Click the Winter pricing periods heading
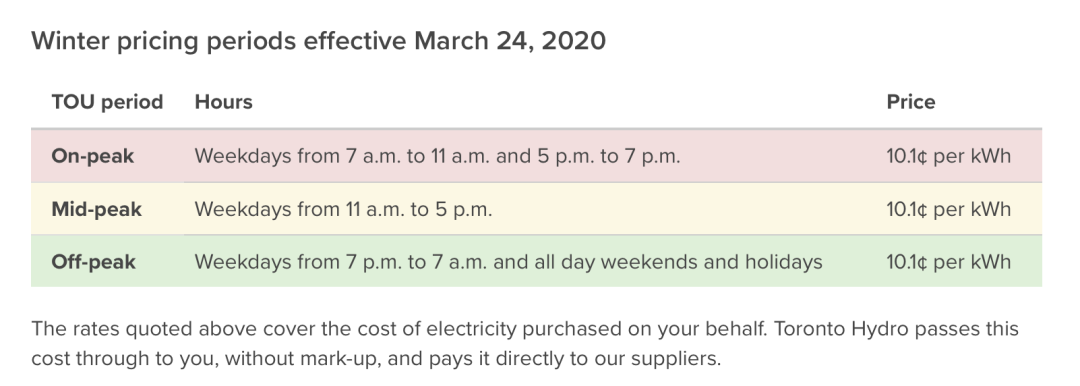The height and width of the screenshot is (386, 1080). coord(318,41)
